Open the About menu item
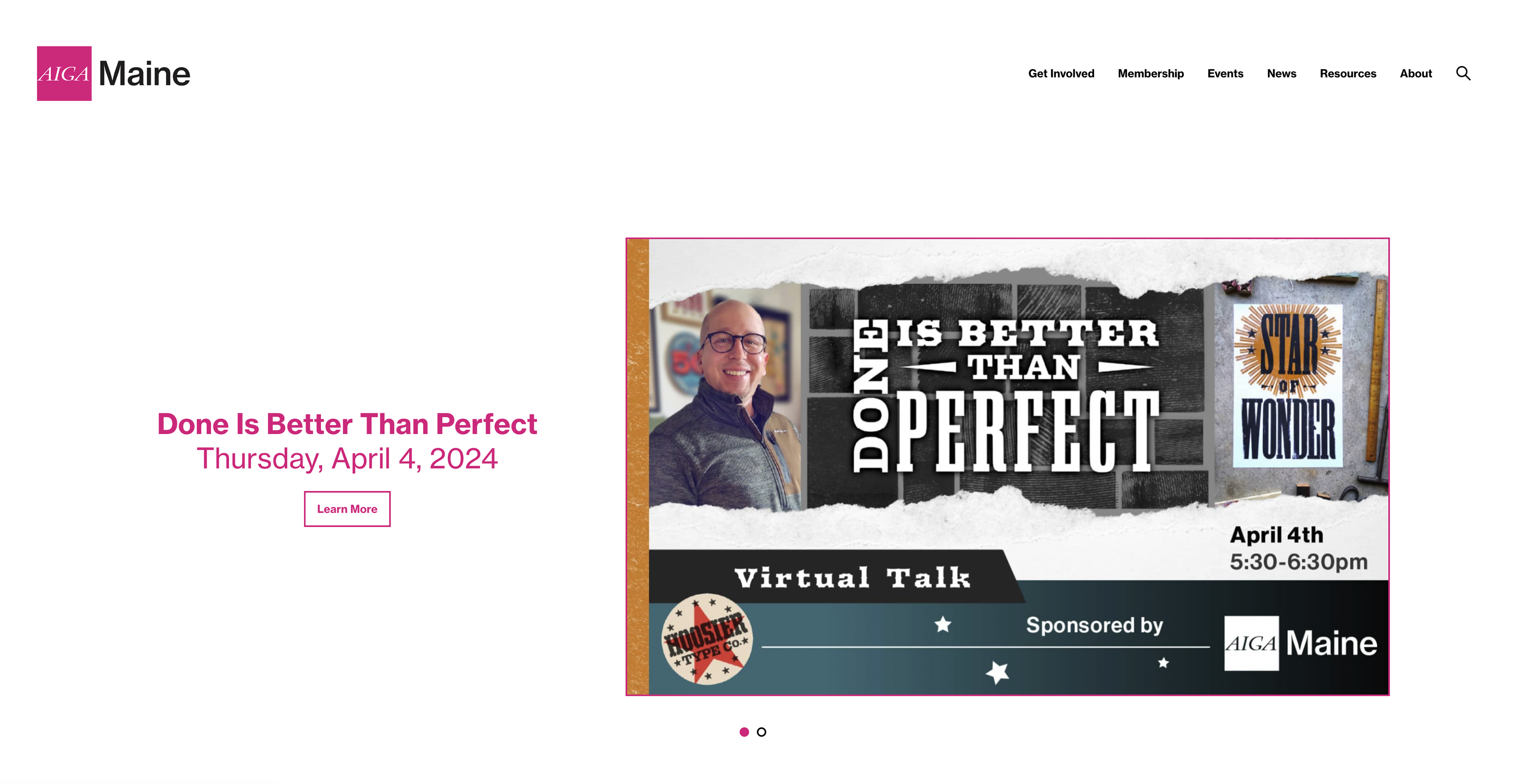 tap(1415, 74)
